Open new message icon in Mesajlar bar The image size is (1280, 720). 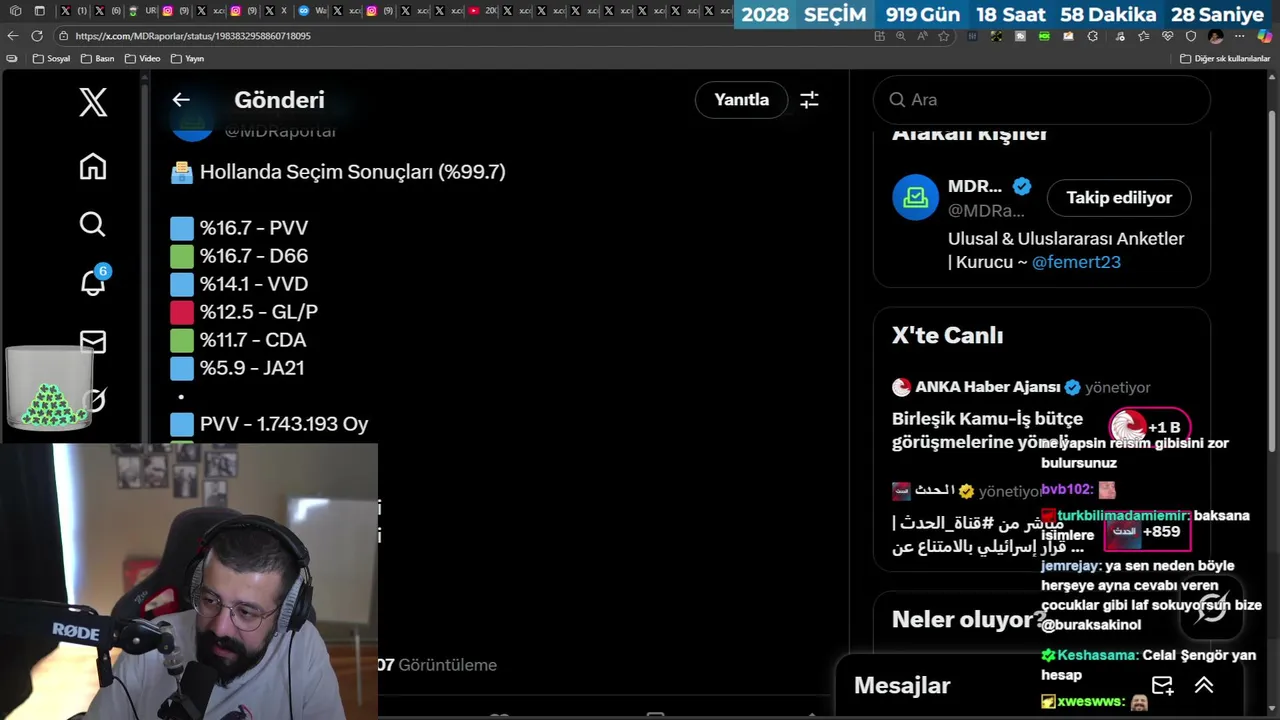(x=1162, y=685)
